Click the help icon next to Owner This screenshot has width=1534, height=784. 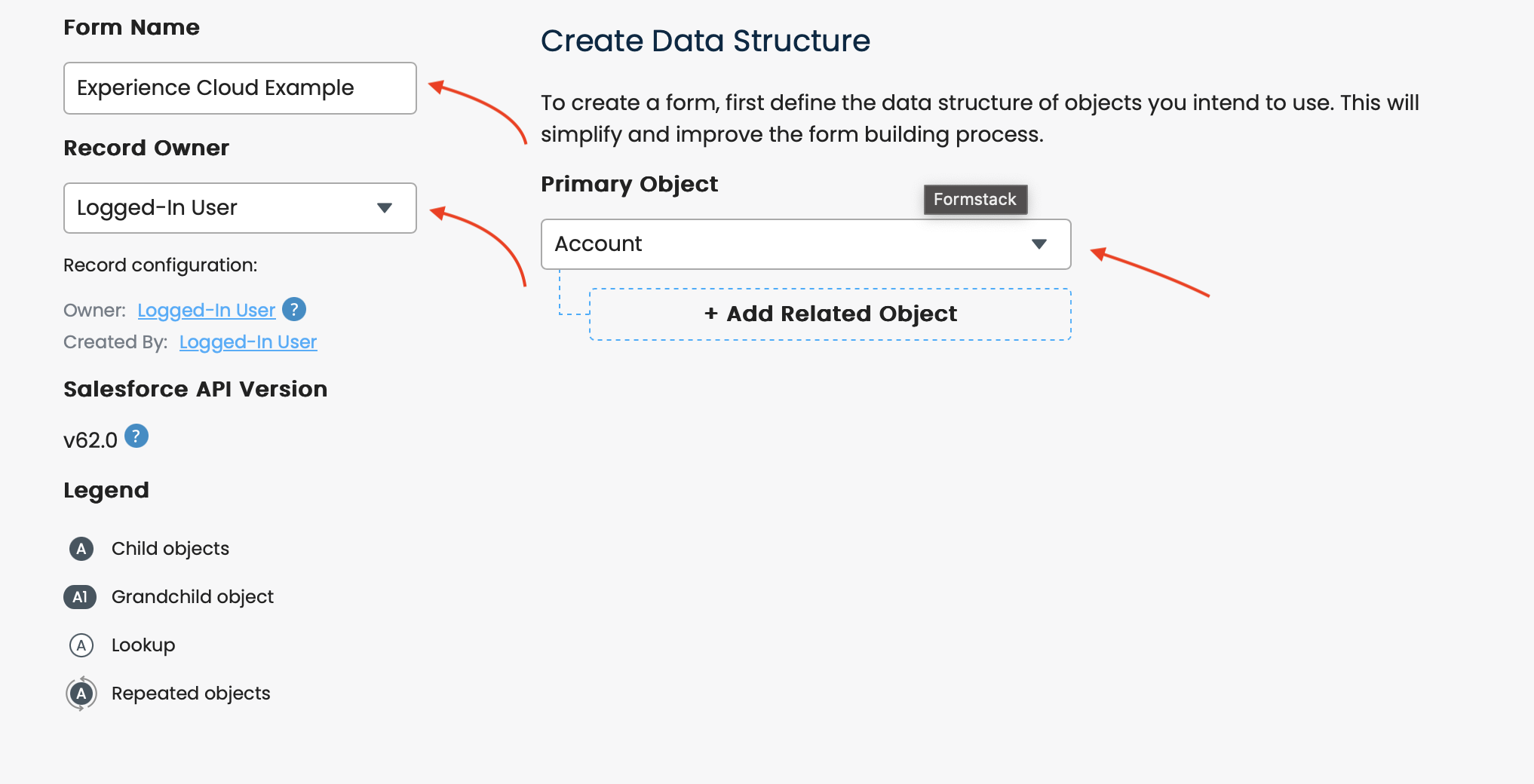coord(294,309)
